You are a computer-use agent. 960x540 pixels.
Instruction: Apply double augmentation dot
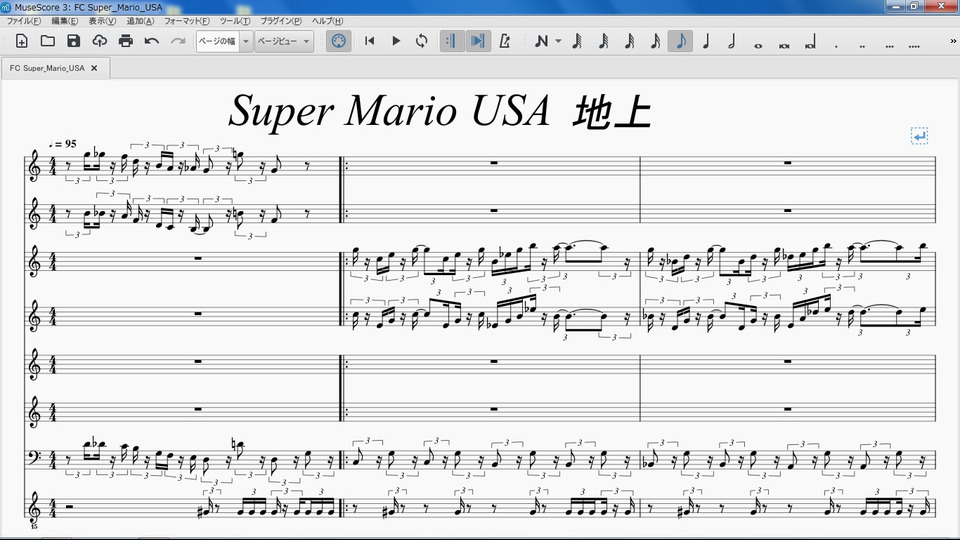862,45
